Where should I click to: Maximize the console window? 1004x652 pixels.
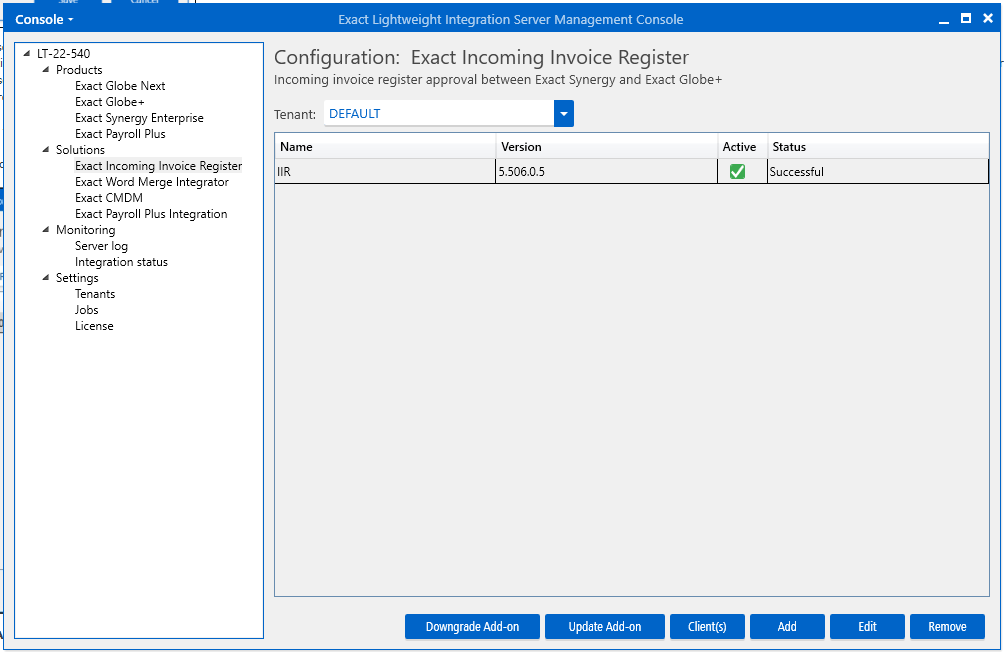[966, 19]
